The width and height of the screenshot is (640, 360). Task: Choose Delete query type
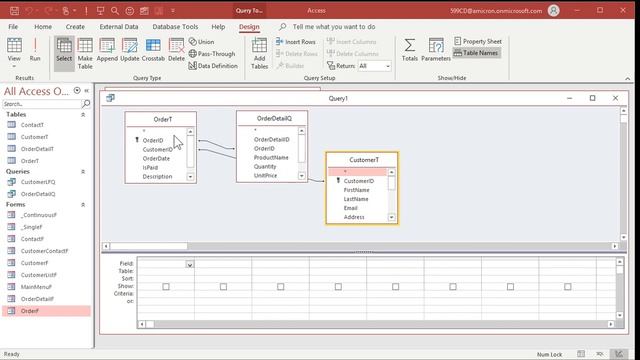(x=176, y=50)
